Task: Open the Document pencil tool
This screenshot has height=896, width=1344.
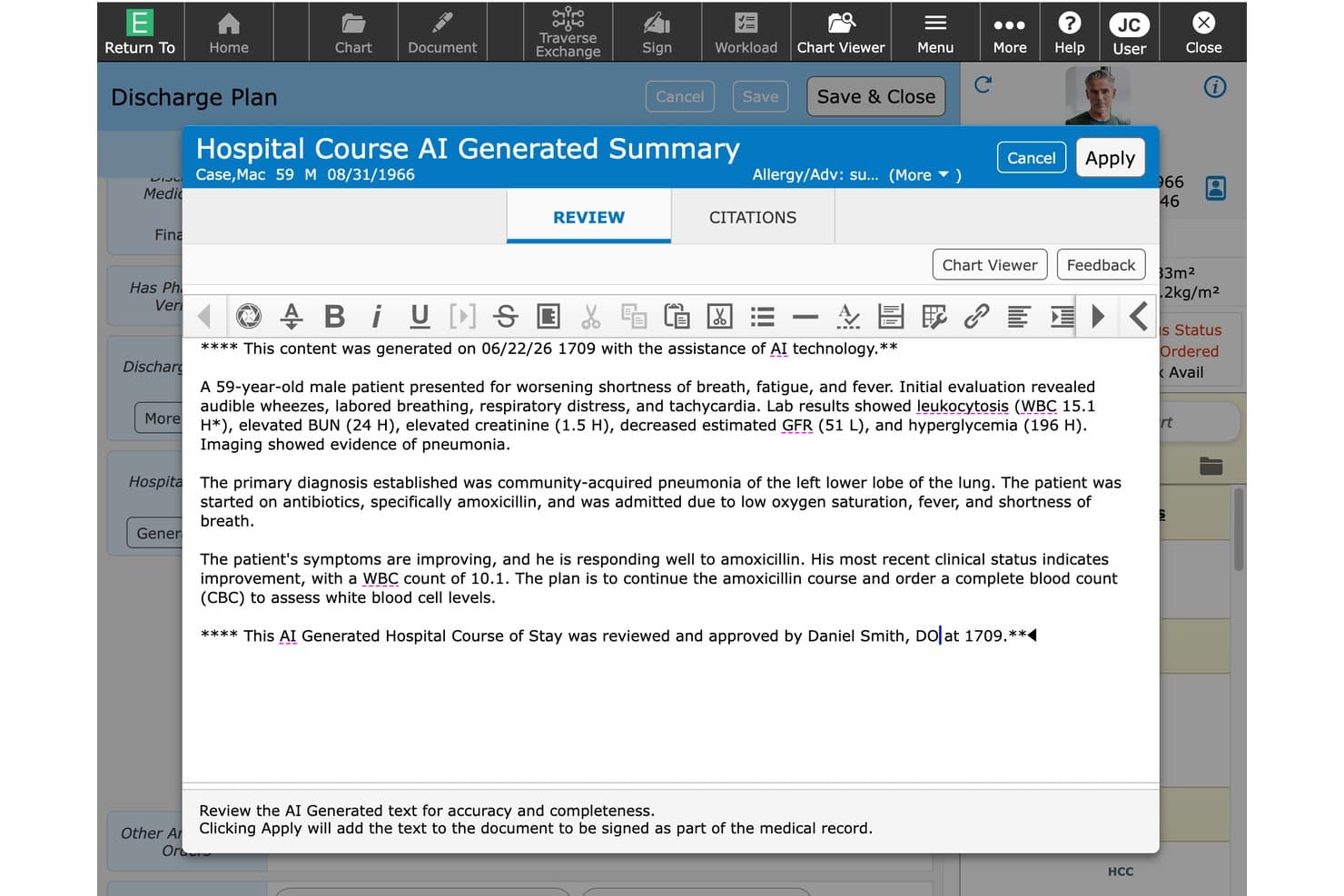Action: click(442, 33)
